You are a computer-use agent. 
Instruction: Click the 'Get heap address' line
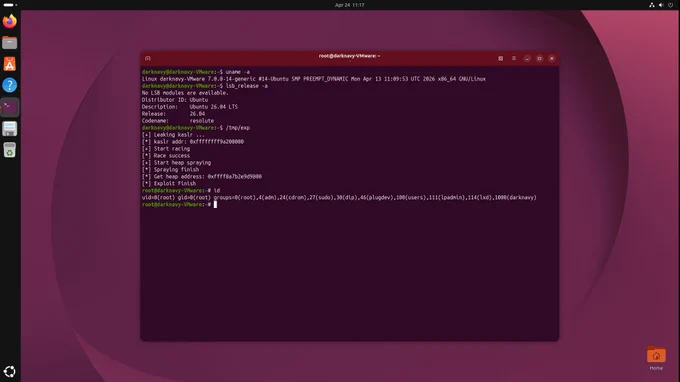(202, 176)
